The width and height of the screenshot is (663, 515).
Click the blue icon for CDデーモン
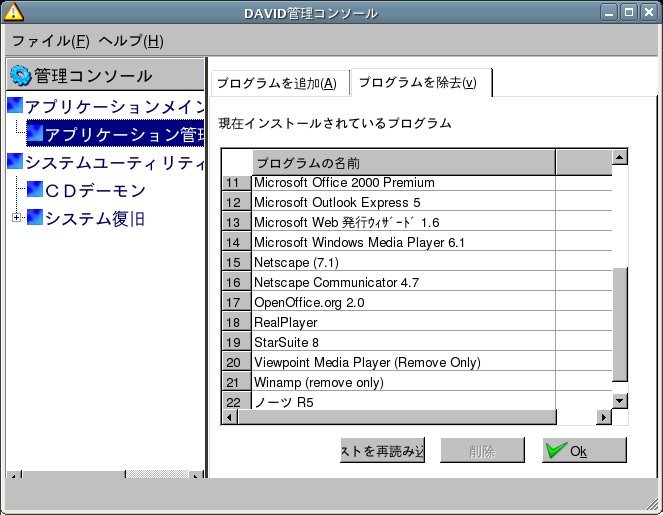[x=35, y=189]
